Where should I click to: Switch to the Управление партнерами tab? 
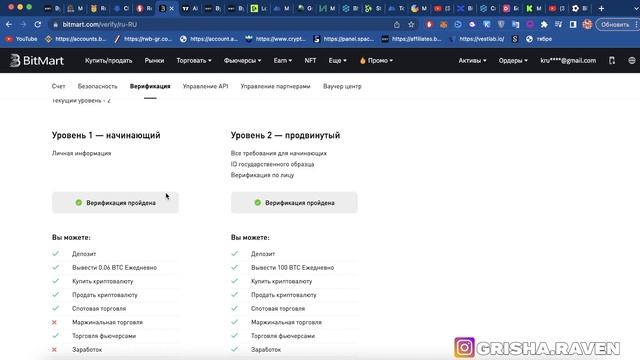click(276, 86)
